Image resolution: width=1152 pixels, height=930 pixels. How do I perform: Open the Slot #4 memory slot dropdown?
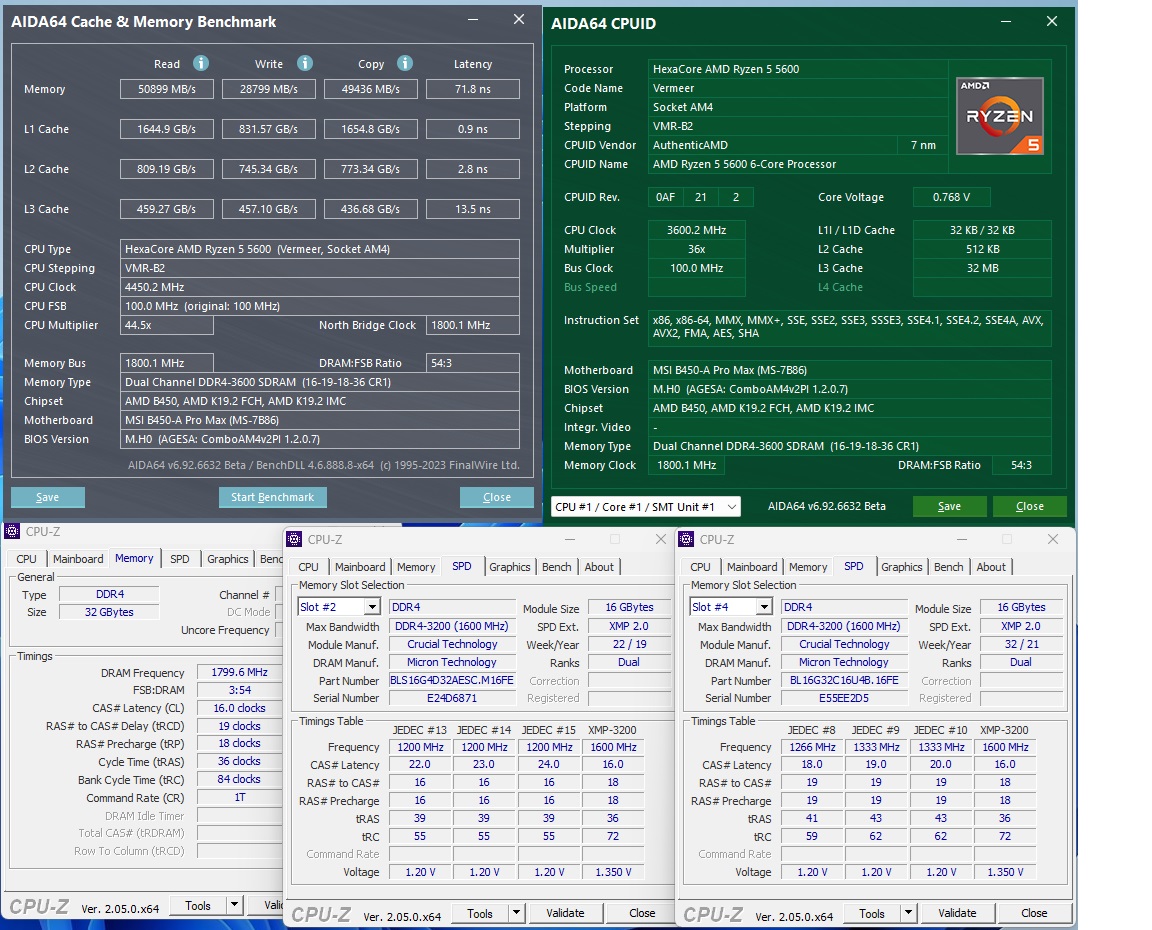click(764, 607)
